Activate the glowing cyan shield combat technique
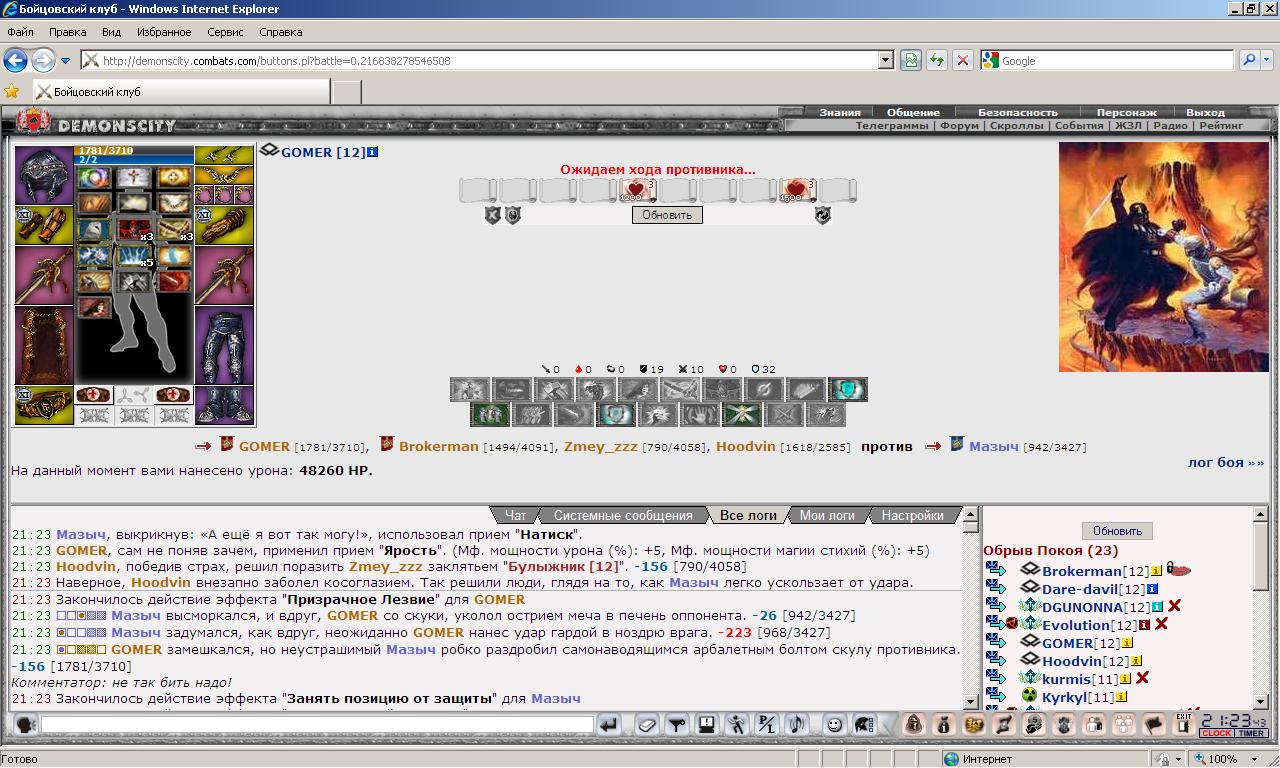 [x=848, y=390]
